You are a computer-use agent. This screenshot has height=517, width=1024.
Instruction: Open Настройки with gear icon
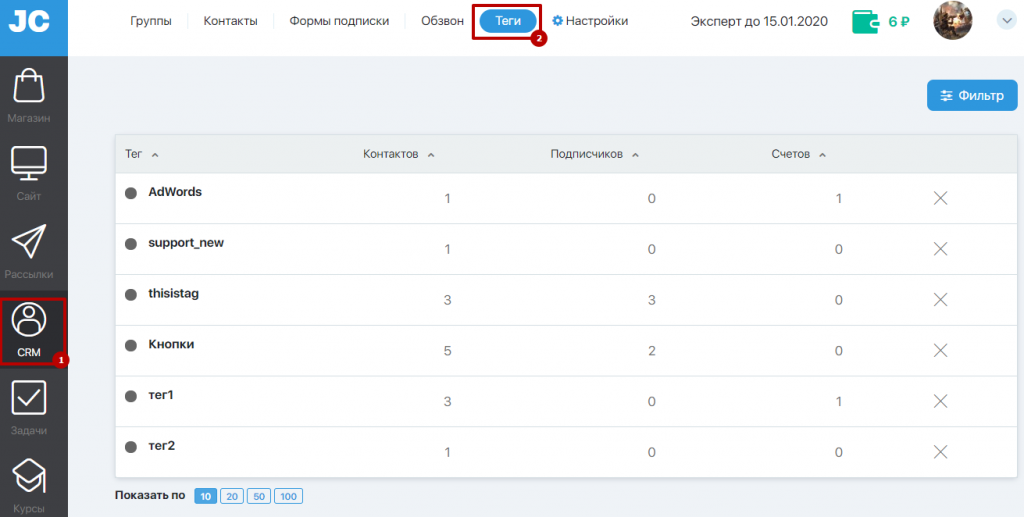point(590,21)
